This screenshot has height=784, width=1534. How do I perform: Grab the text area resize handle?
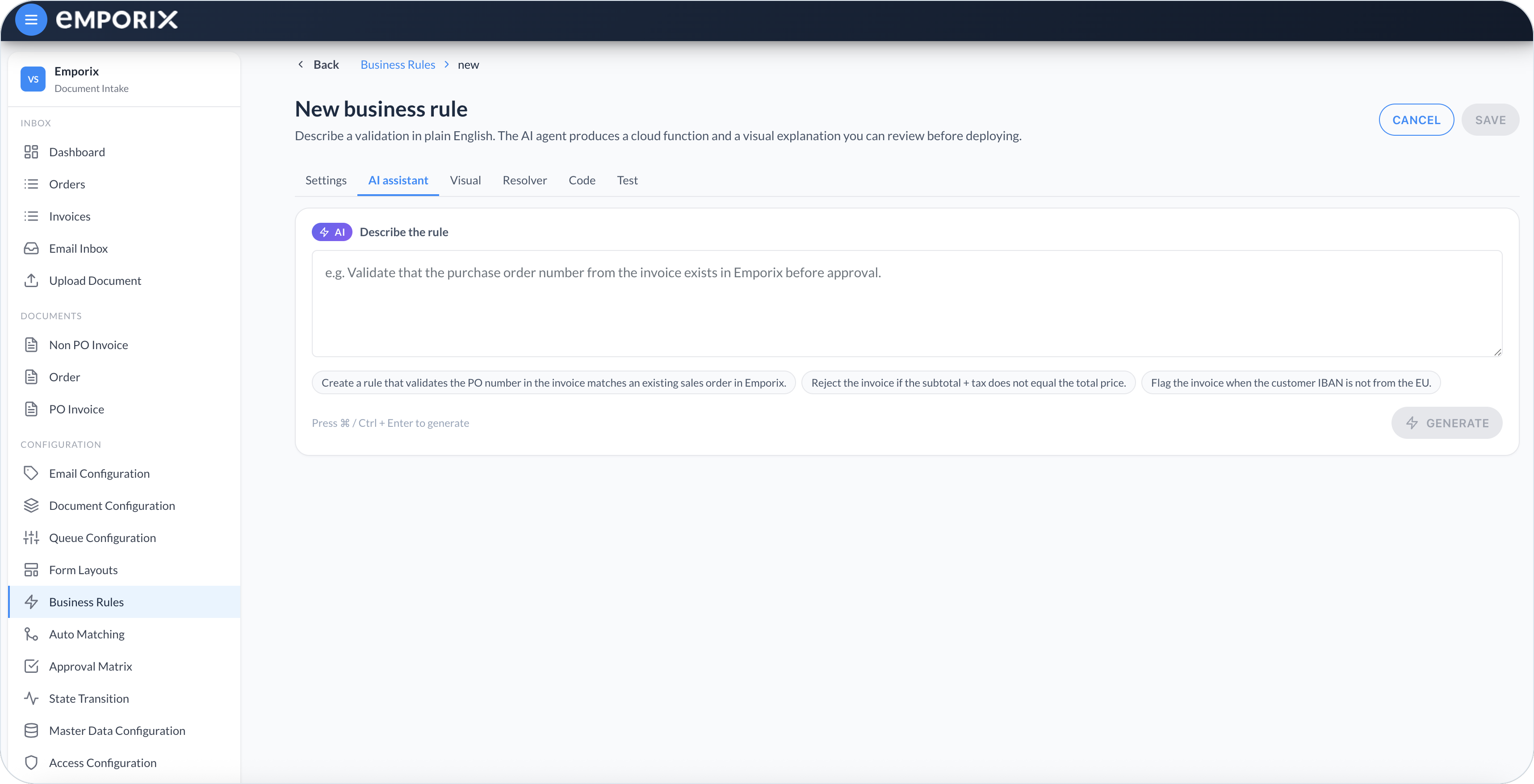tap(1497, 352)
